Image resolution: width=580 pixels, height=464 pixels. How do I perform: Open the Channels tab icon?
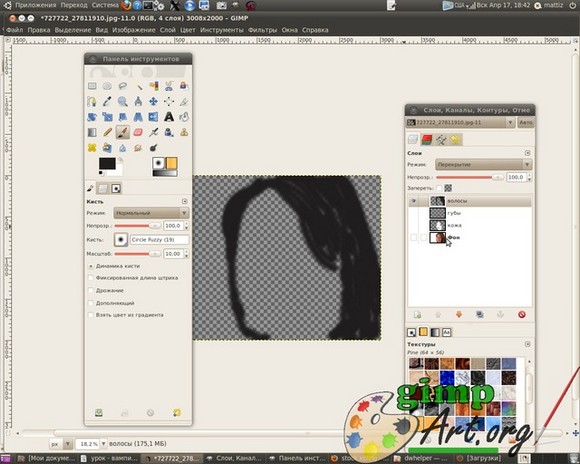426,139
